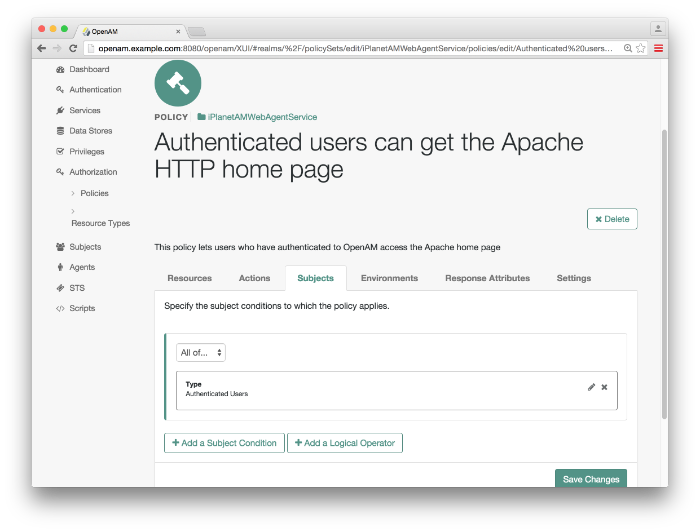The height and width of the screenshot is (532, 700).
Task: Select the Subjects tab
Action: [316, 278]
